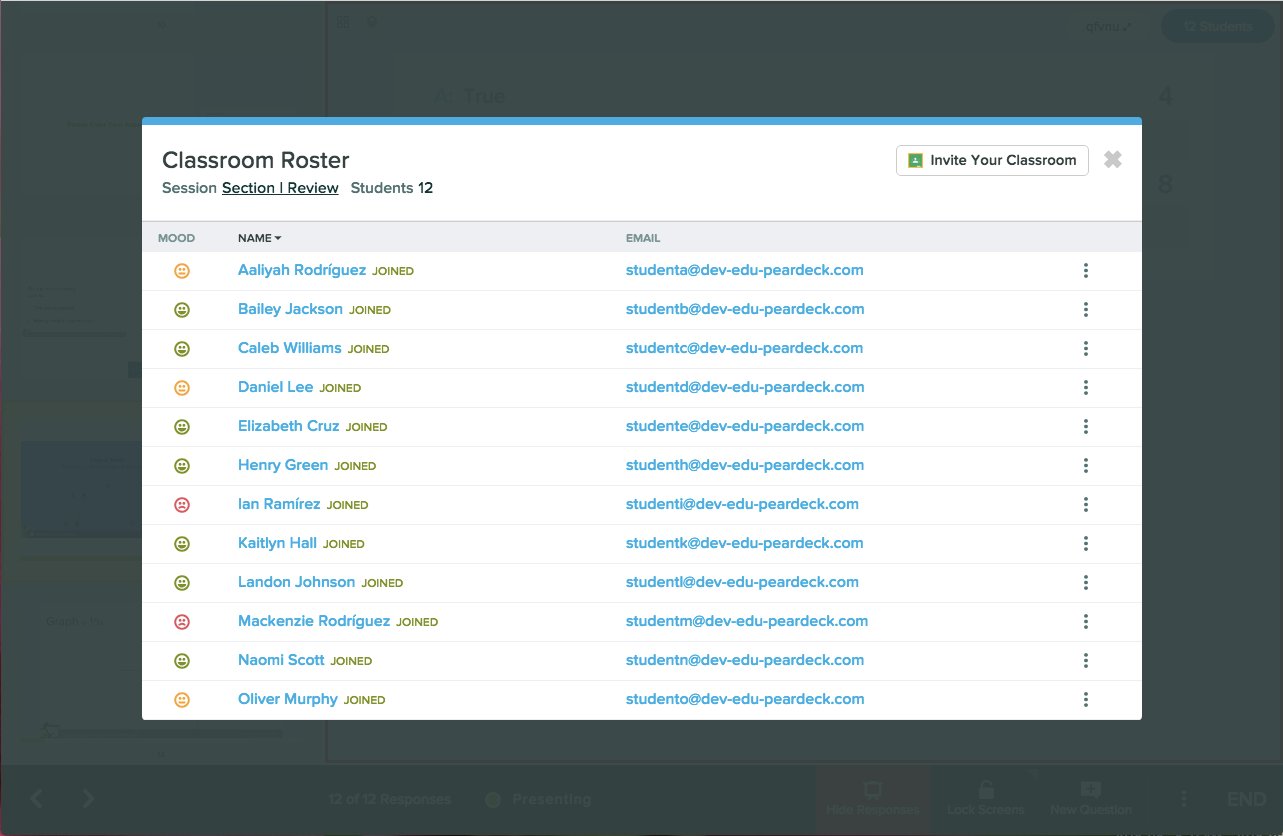Screen dimensions: 1283x836
Task: Click email studentd@dev-edu-peardeck.com
Action: (x=745, y=387)
